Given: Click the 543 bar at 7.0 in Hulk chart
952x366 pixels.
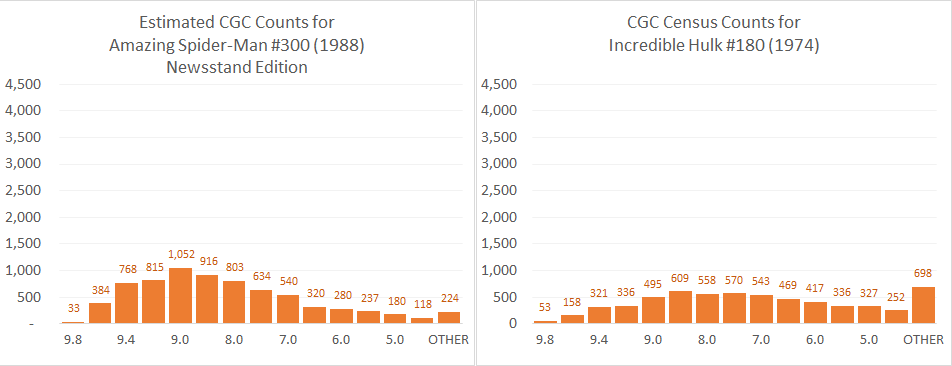Looking at the screenshot, I should click(x=761, y=309).
